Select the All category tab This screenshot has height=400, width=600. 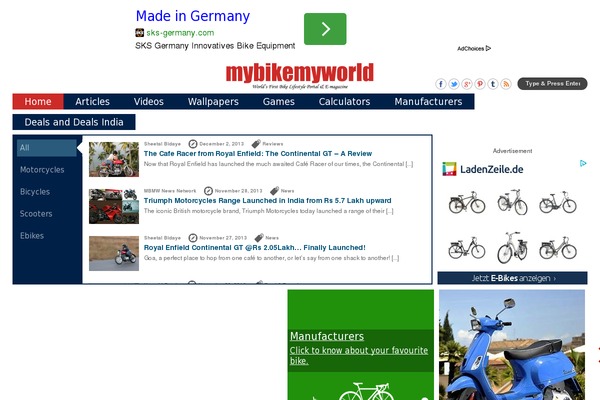coord(47,148)
